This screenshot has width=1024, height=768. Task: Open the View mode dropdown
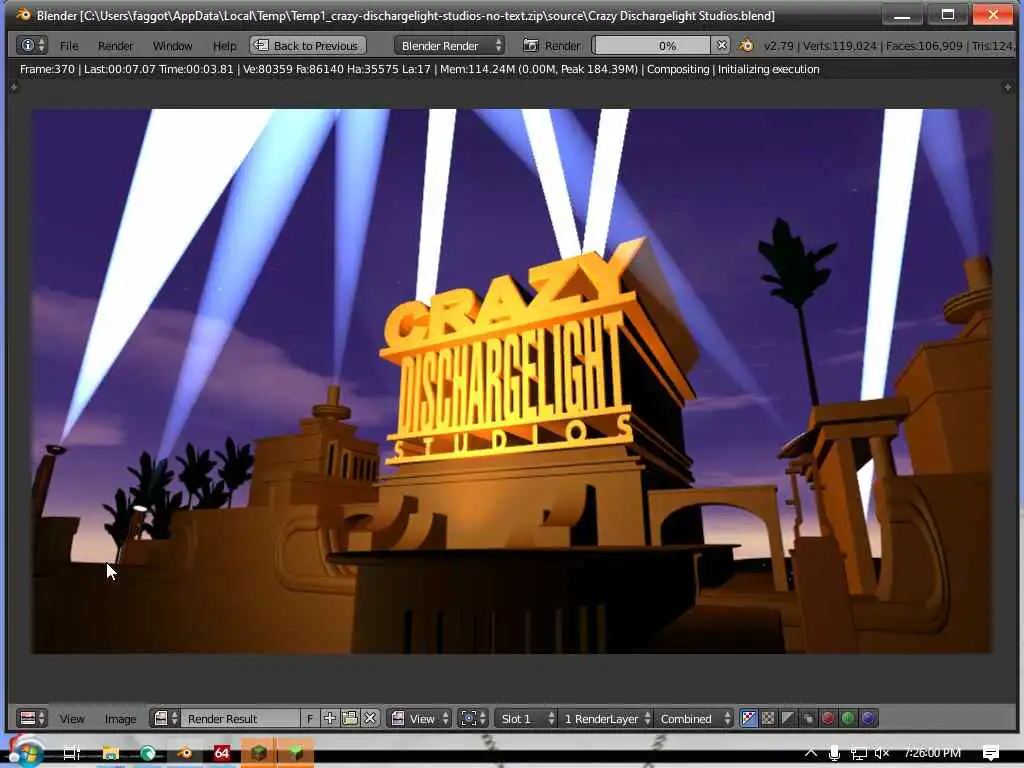pos(419,718)
